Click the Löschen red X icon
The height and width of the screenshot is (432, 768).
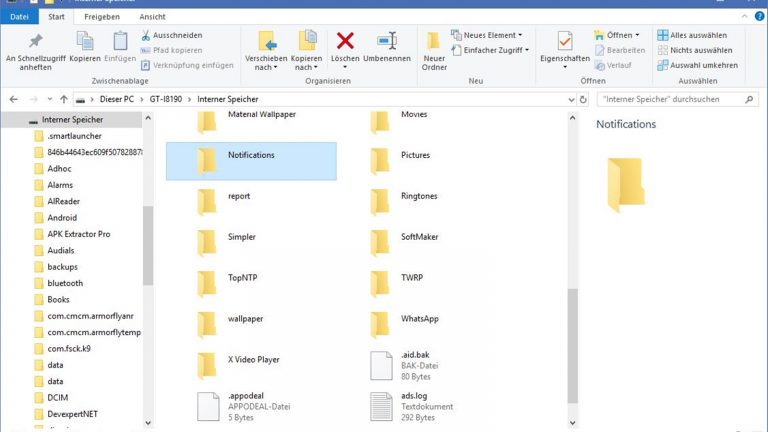point(345,40)
